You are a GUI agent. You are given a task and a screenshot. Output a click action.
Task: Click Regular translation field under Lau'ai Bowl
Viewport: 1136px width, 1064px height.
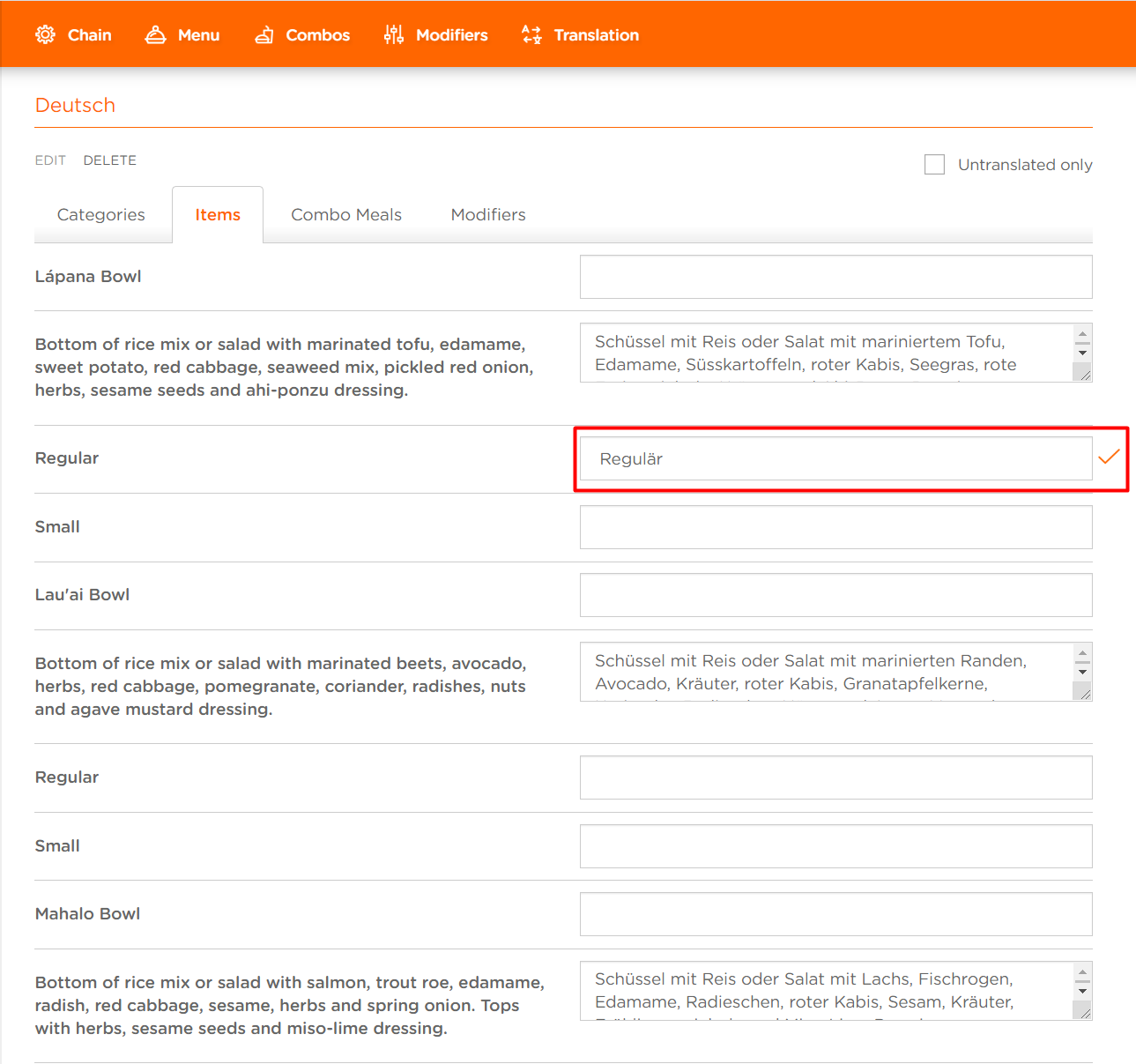click(x=835, y=778)
